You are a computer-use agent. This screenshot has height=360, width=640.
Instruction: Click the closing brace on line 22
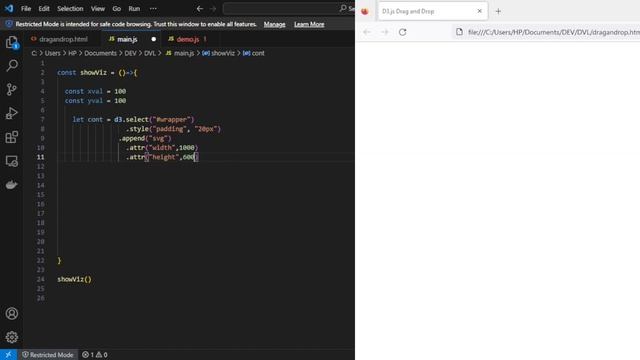[59, 260]
